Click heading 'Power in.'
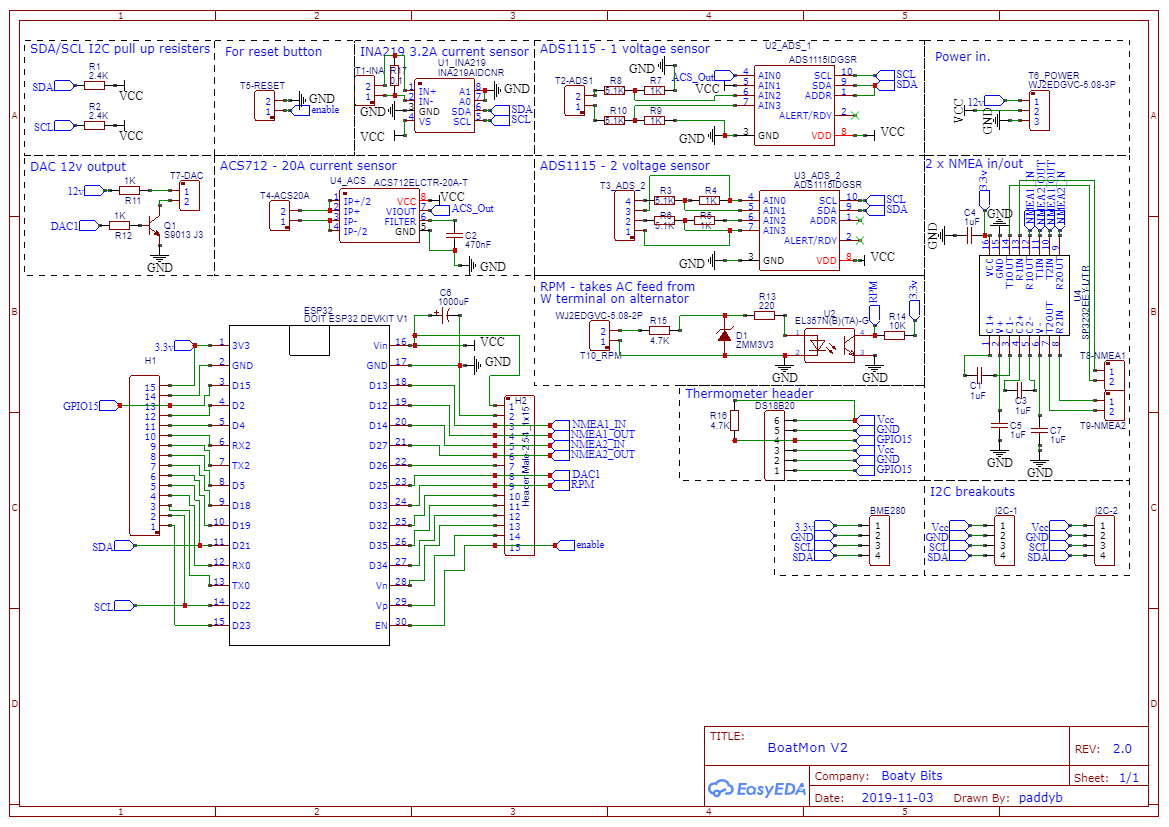This screenshot has height=827, width=1169. (962, 57)
